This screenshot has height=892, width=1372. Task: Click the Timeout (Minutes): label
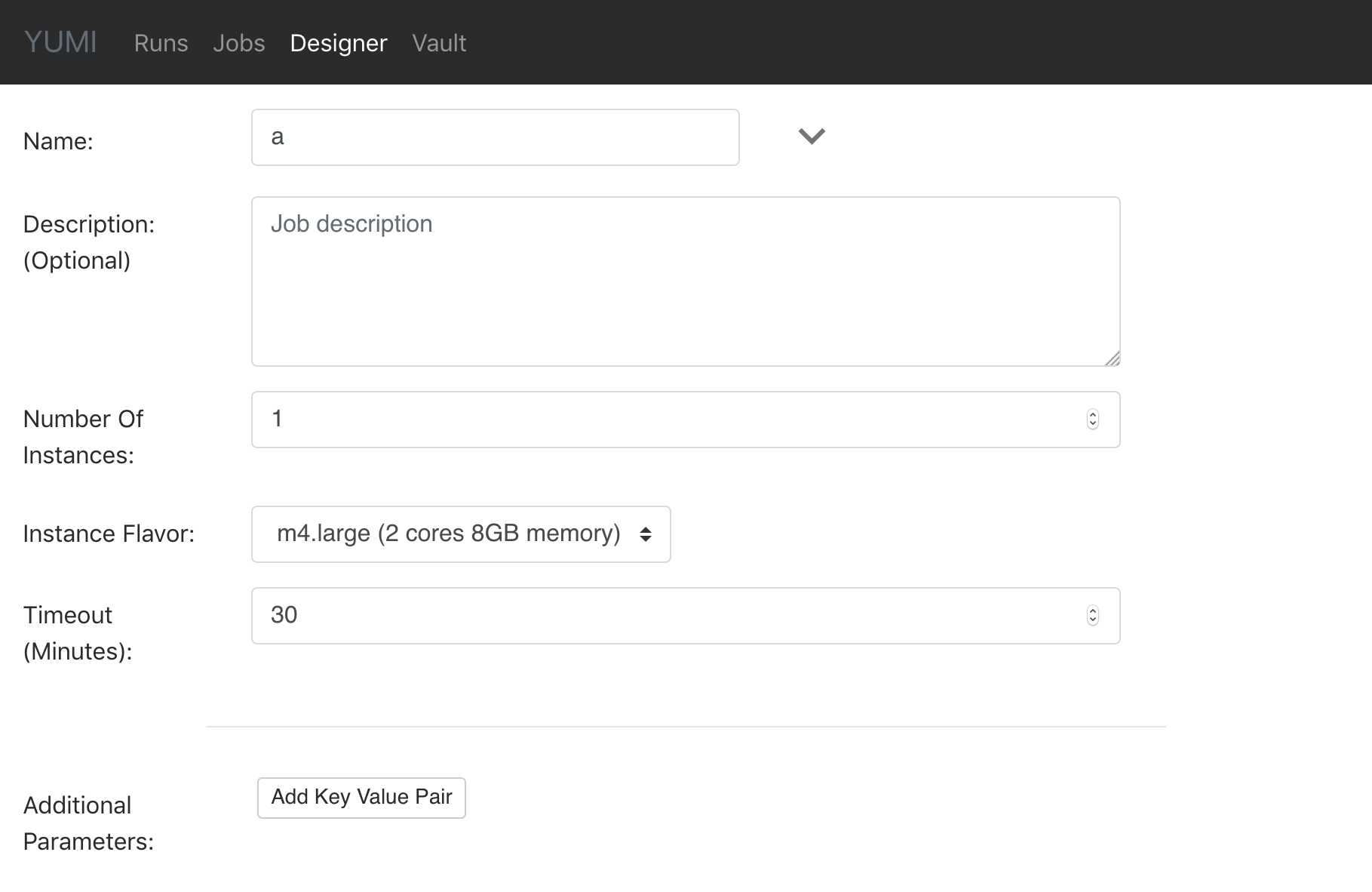[x=78, y=633]
